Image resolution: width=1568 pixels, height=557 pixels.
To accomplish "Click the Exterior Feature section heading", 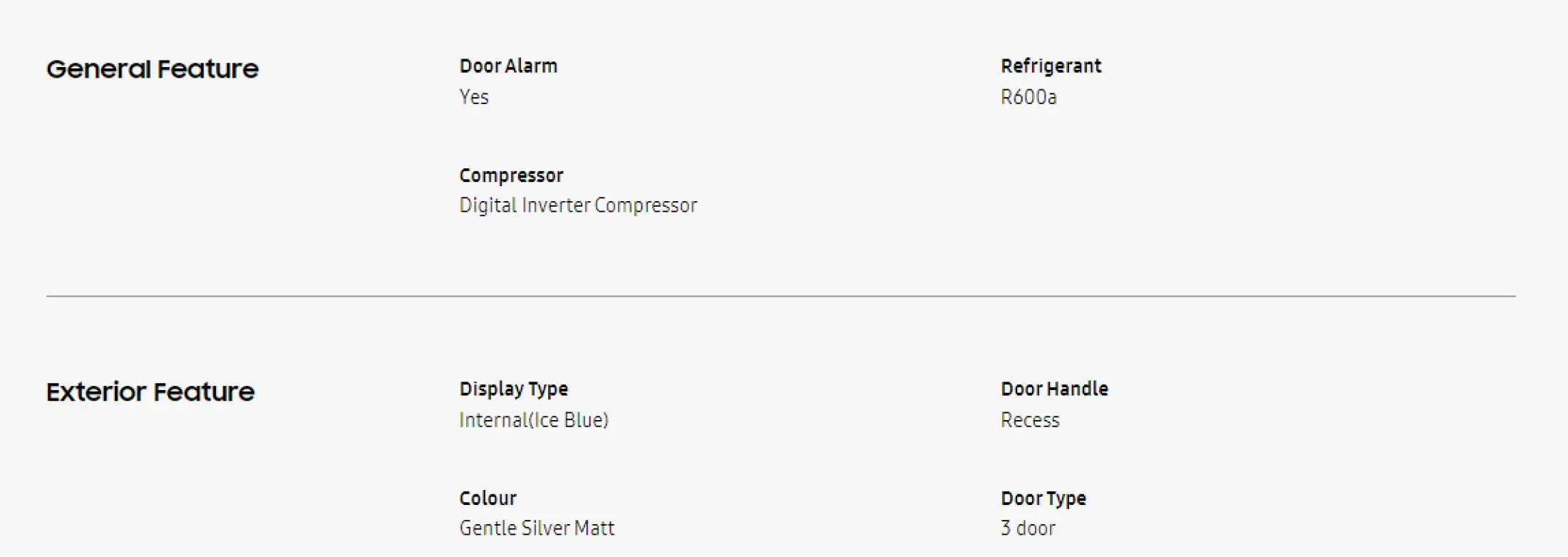I will 150,392.
